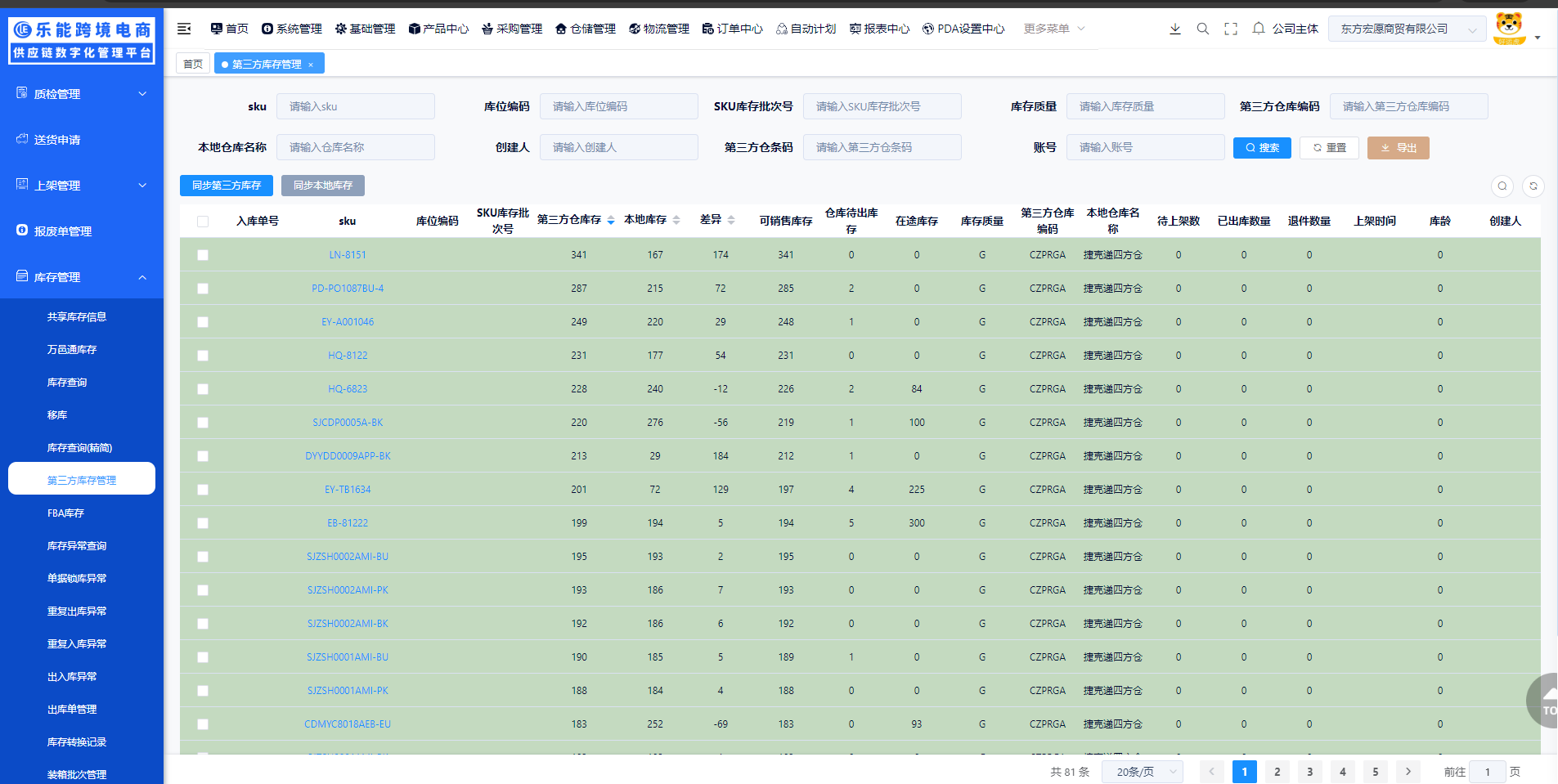Toggle fullscreen mode icon
This screenshot has width=1558, height=784.
click(1230, 29)
